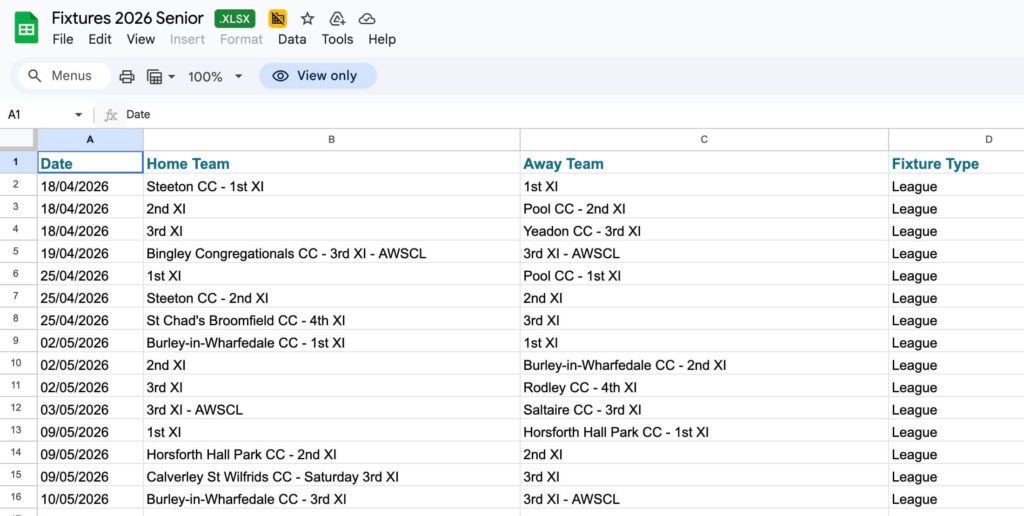1024x516 pixels.
Task: Click the Google Sheets home logo
Action: pyautogui.click(x=26, y=28)
